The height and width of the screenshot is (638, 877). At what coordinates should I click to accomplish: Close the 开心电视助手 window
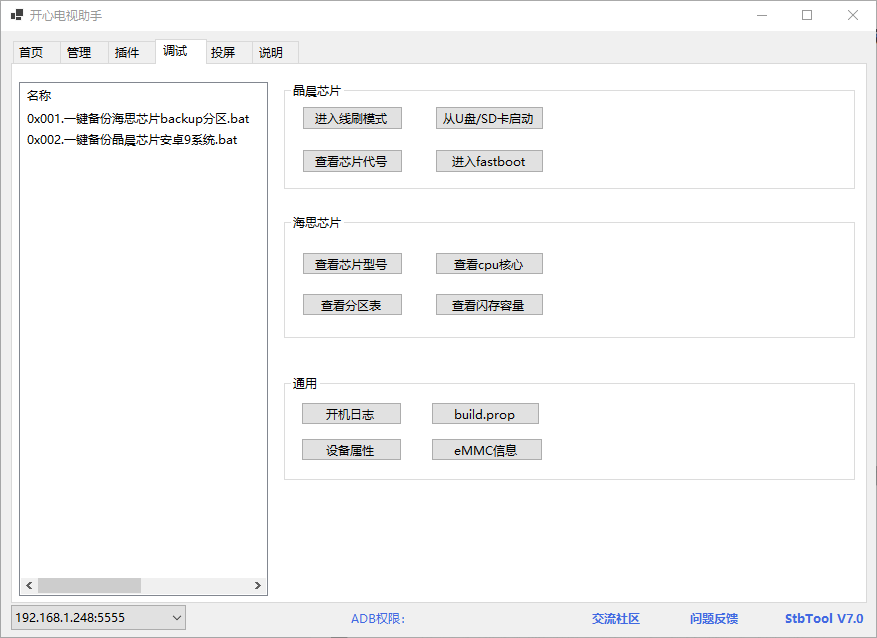tap(853, 15)
